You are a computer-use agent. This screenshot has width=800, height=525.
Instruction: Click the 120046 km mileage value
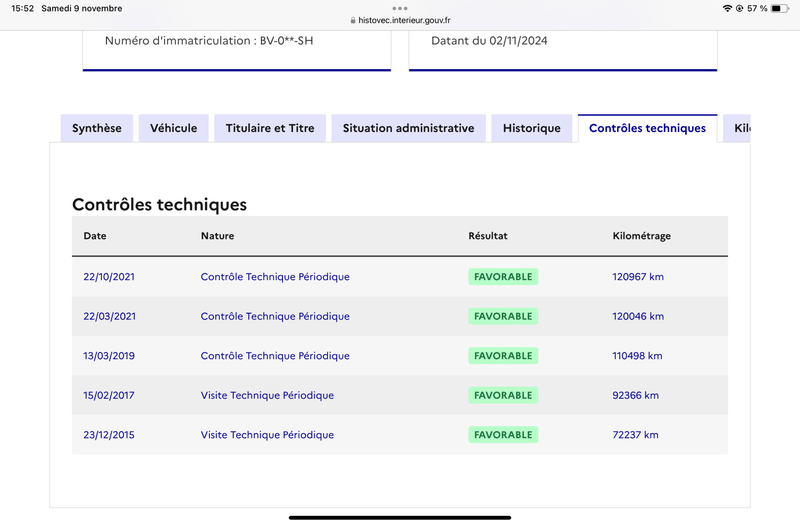pos(638,316)
